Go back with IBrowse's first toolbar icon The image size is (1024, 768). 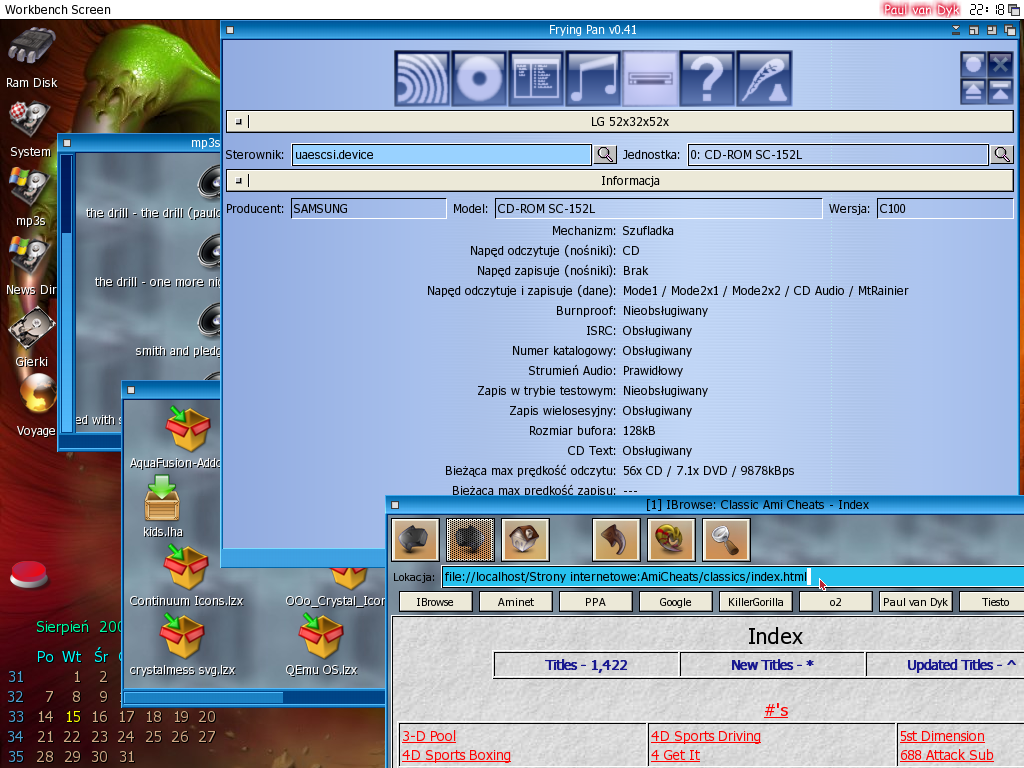point(415,539)
